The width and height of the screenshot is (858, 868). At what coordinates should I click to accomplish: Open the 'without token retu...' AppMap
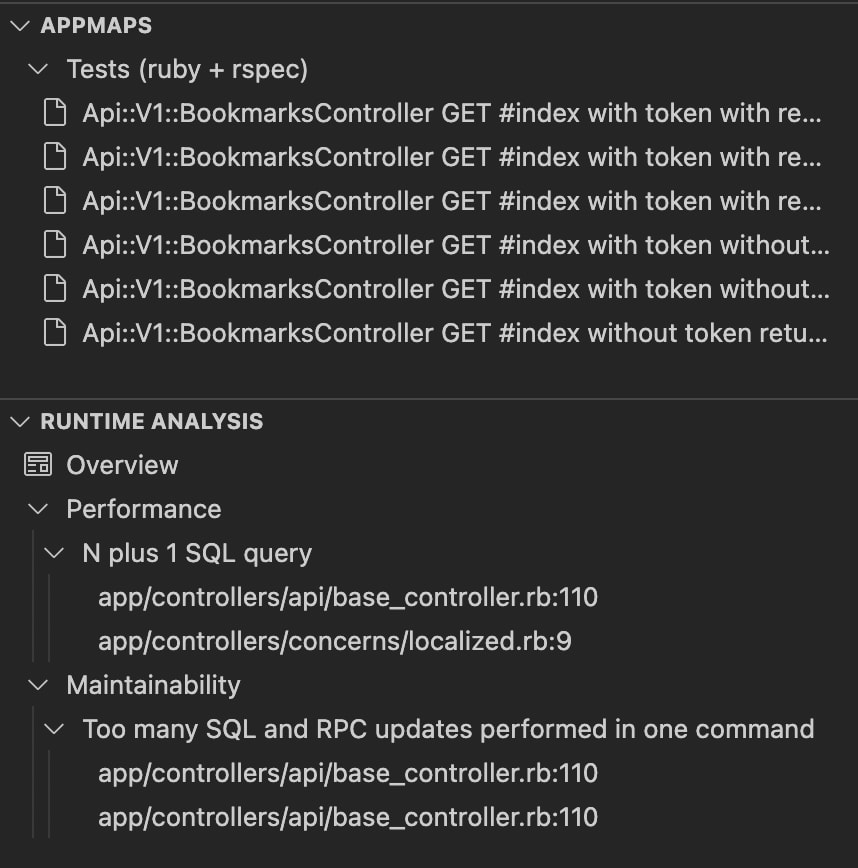click(x=455, y=333)
